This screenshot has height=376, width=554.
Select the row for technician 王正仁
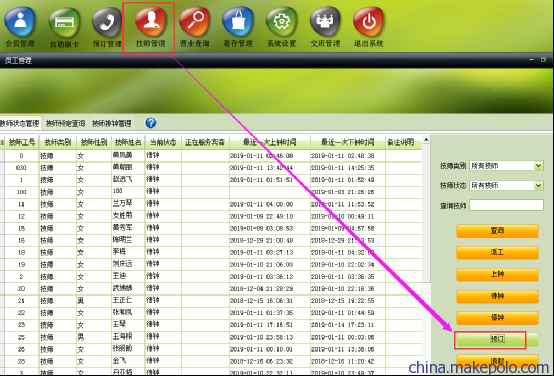click(211, 300)
